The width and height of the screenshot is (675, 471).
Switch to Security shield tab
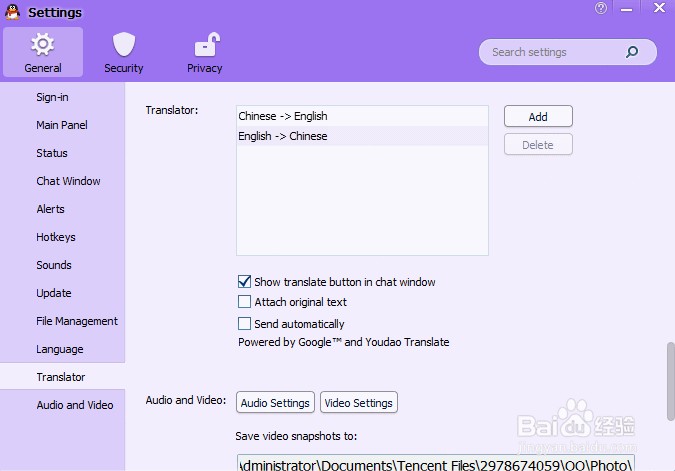point(123,53)
